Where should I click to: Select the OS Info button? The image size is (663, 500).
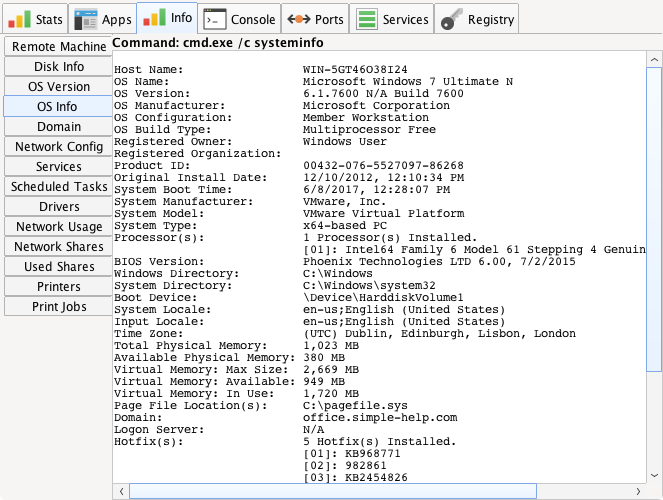coord(58,106)
